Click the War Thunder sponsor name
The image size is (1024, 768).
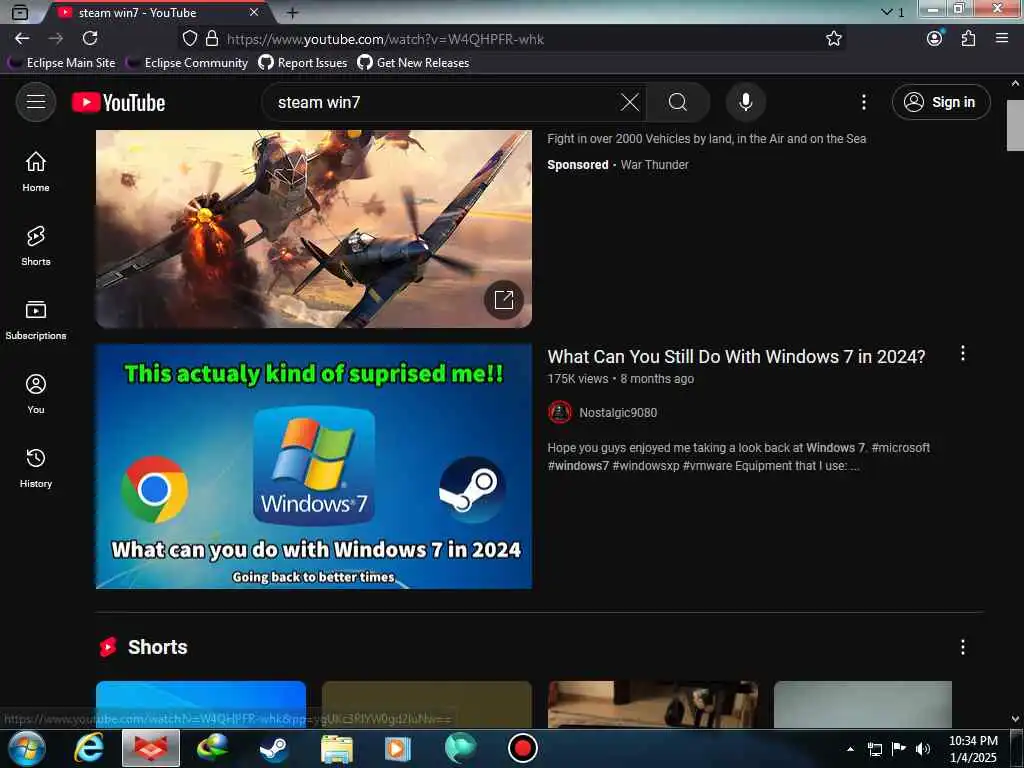tap(654, 165)
